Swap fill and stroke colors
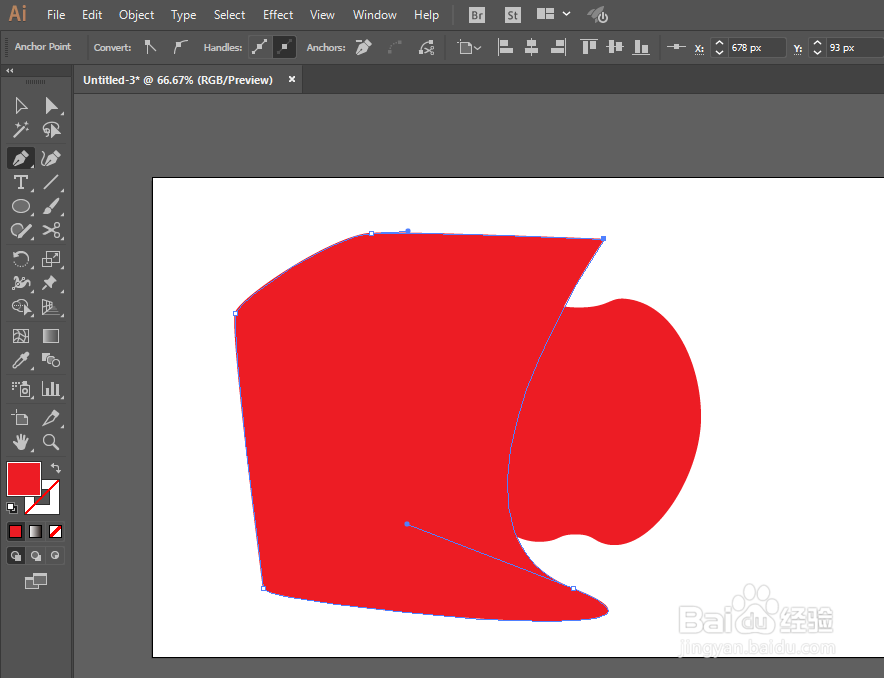The width and height of the screenshot is (884, 678). [55, 468]
